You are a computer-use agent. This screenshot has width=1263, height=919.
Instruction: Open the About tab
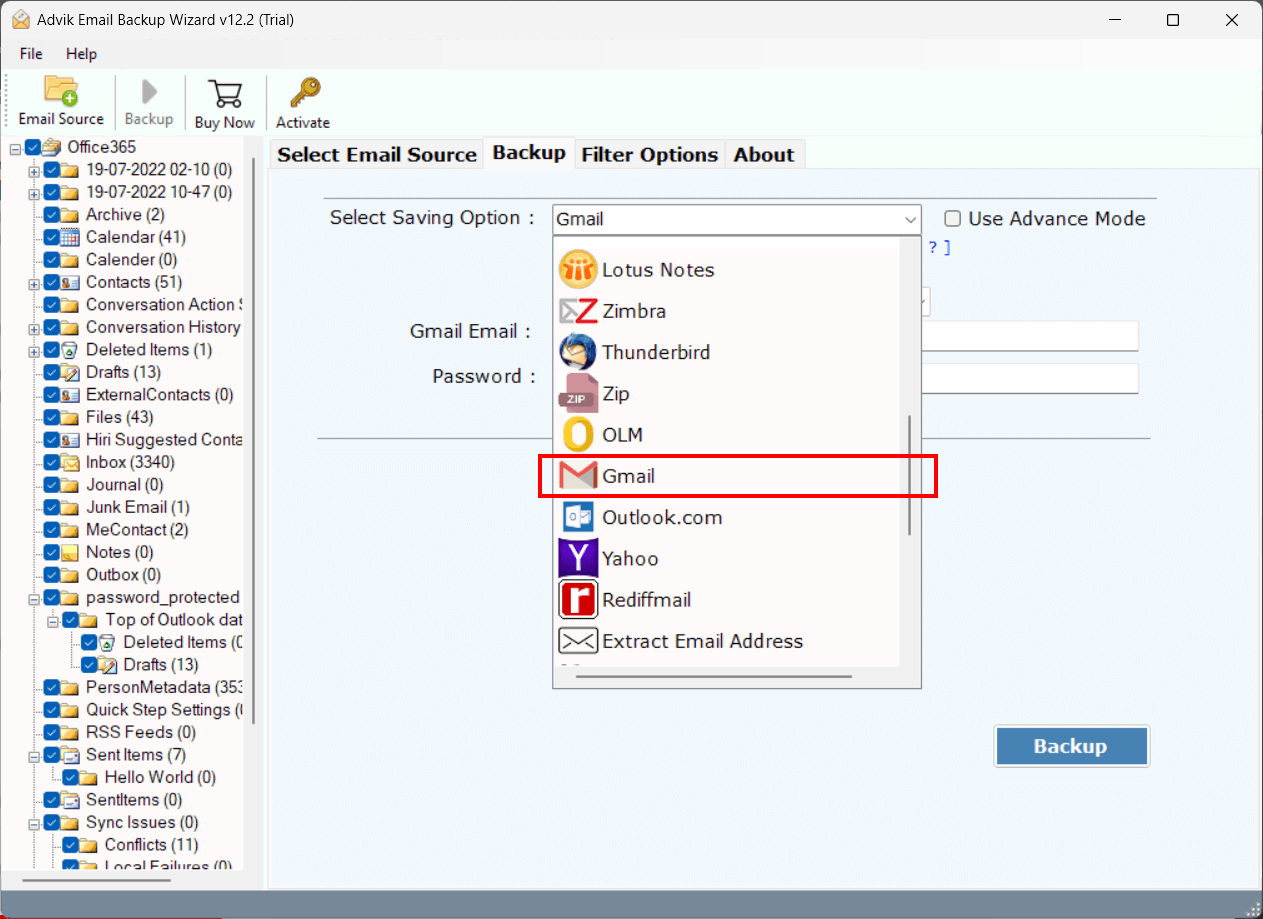point(764,154)
